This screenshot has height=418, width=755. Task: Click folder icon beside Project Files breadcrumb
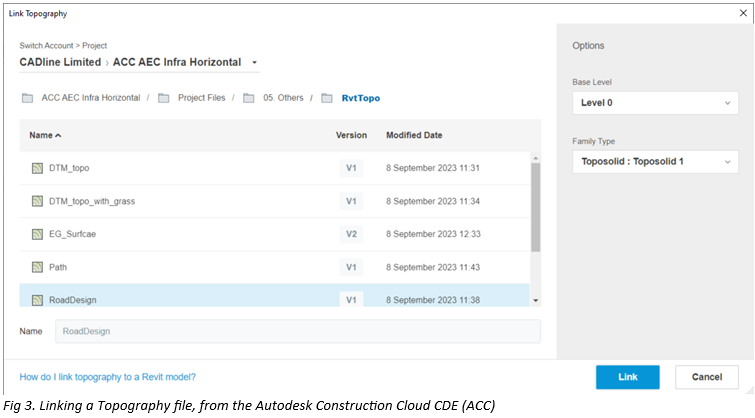[164, 98]
